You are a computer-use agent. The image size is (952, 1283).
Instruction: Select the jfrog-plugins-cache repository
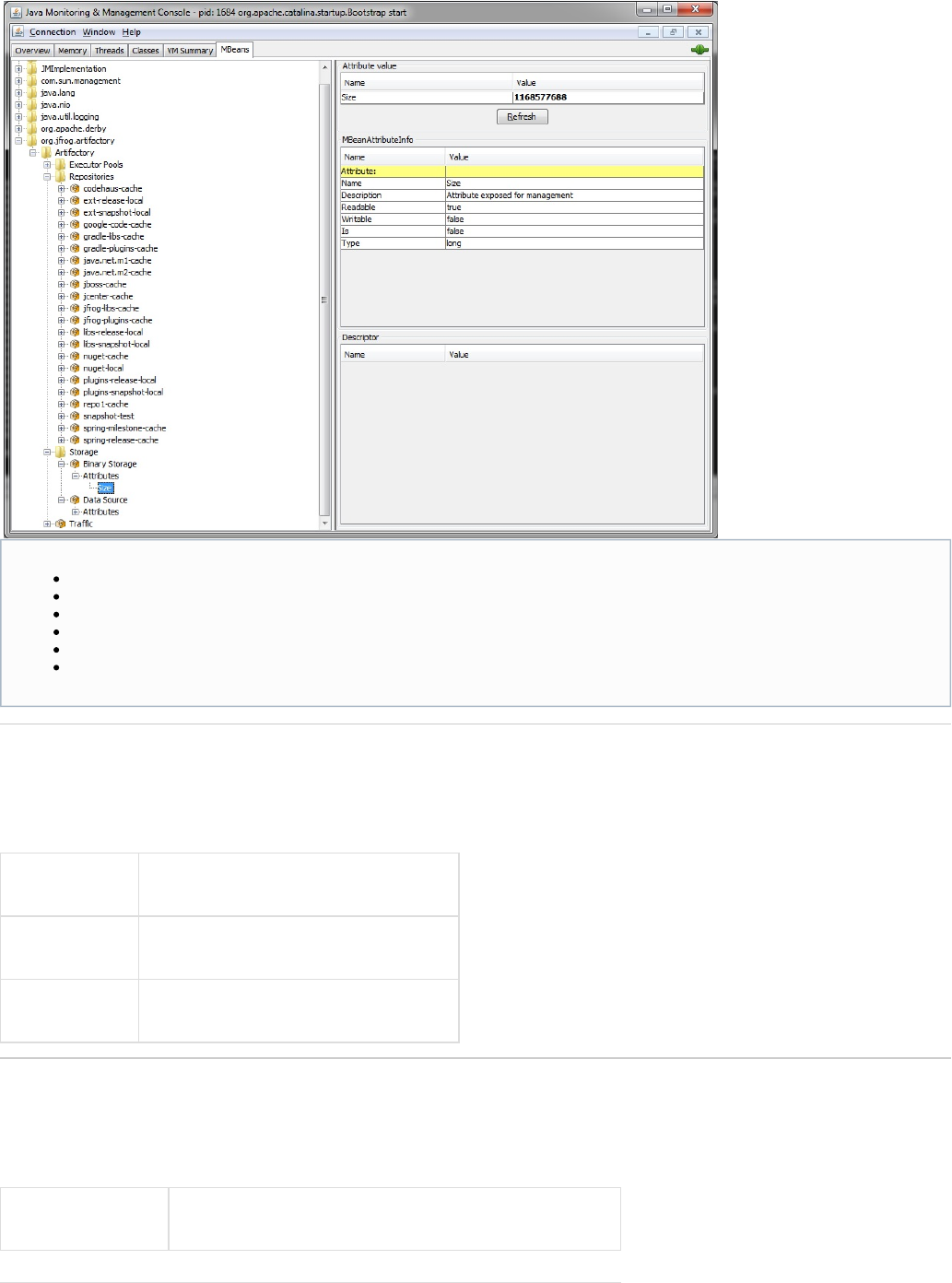[x=117, y=320]
